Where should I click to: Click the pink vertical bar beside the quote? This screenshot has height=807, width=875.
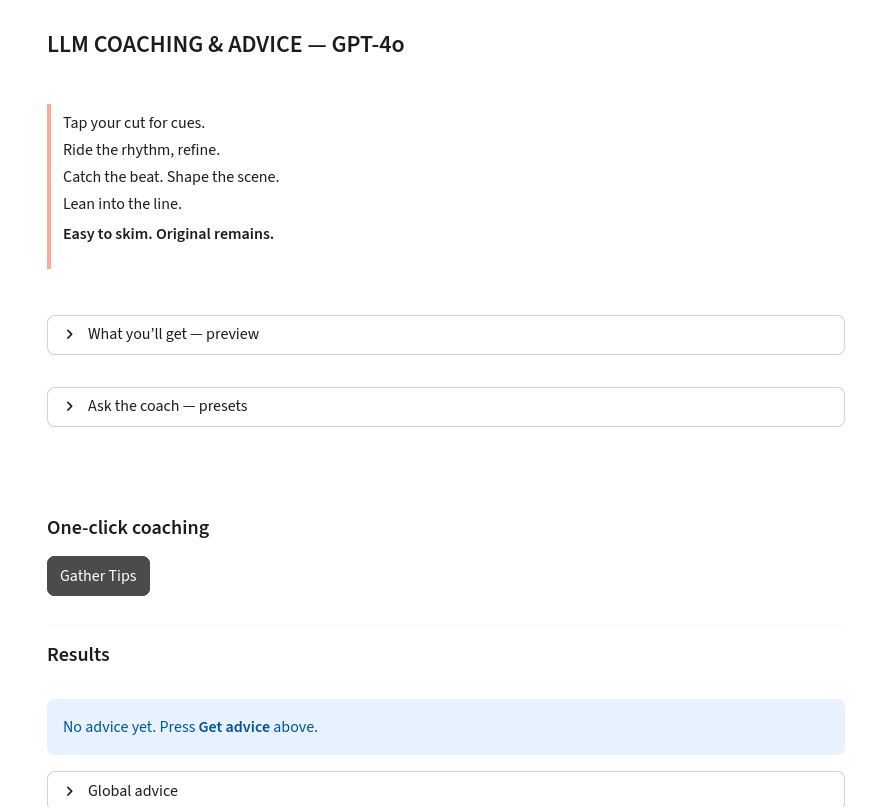[x=49, y=186]
